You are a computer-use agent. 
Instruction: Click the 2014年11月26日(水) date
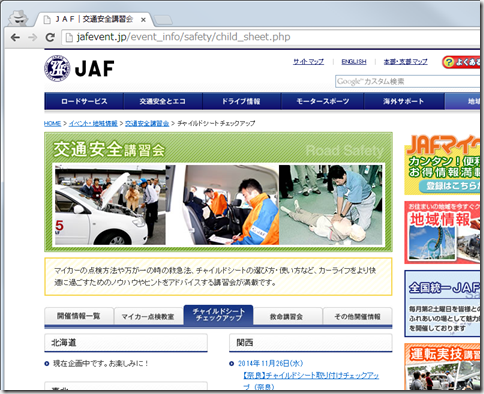(270, 363)
